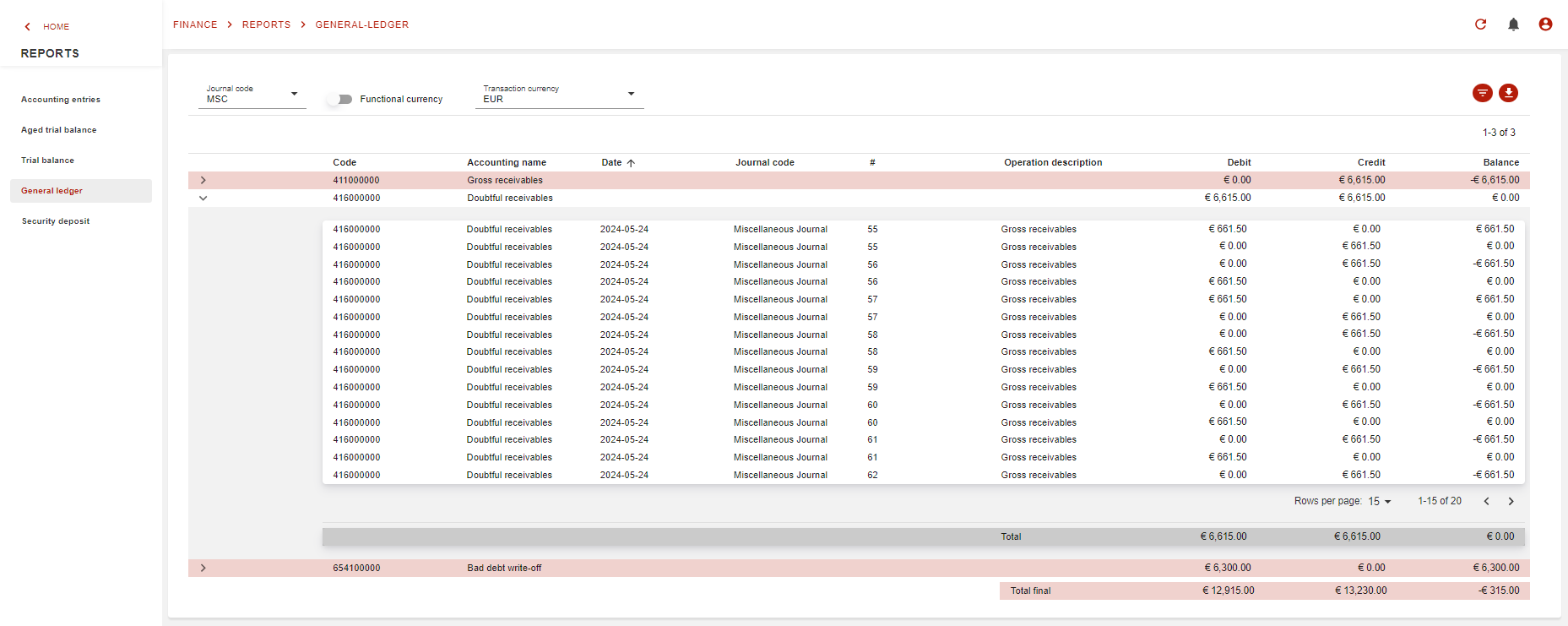Image resolution: width=1568 pixels, height=626 pixels.
Task: Open the notifications bell
Action: [1513, 24]
